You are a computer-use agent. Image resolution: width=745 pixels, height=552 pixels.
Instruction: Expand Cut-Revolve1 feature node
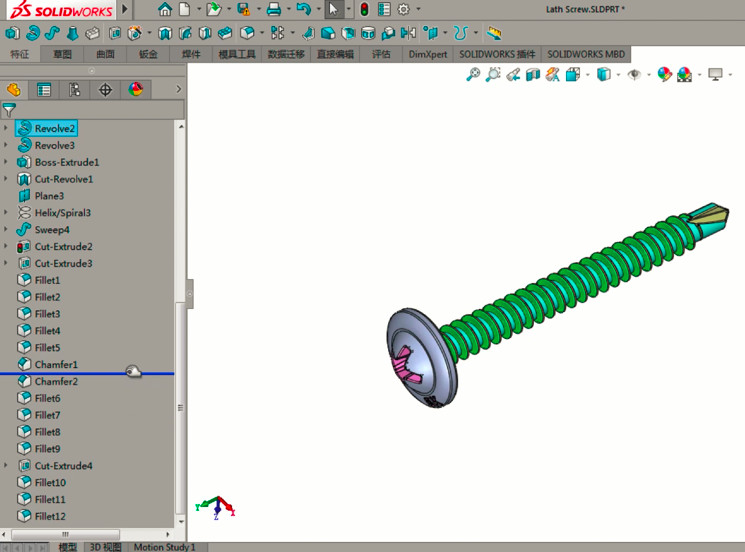(6, 179)
